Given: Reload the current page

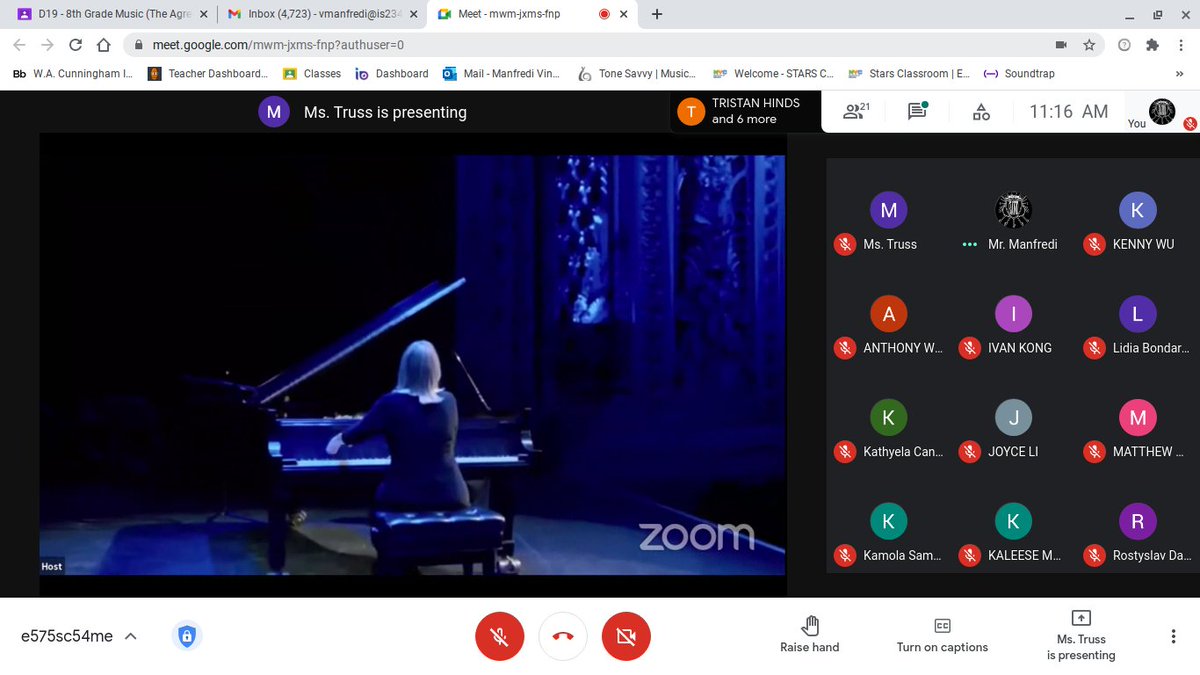Looking at the screenshot, I should tap(76, 45).
